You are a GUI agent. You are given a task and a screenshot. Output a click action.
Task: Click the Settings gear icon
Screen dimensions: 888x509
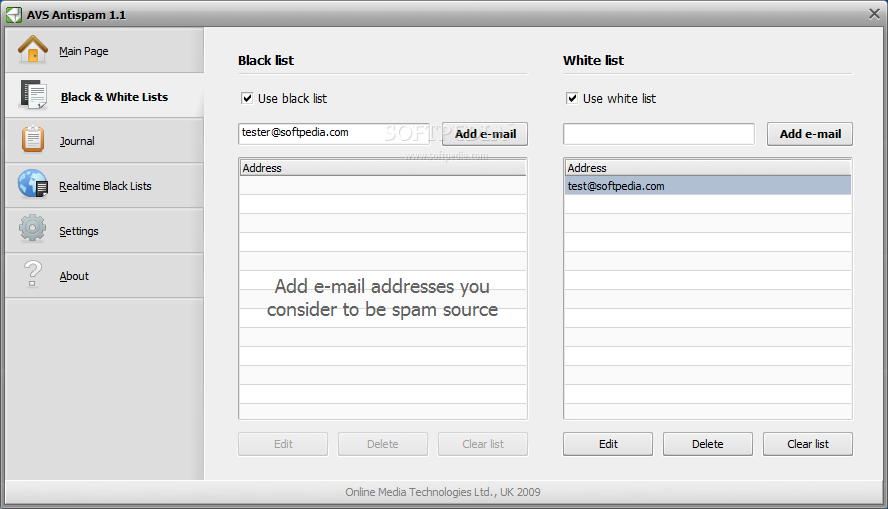tap(32, 228)
